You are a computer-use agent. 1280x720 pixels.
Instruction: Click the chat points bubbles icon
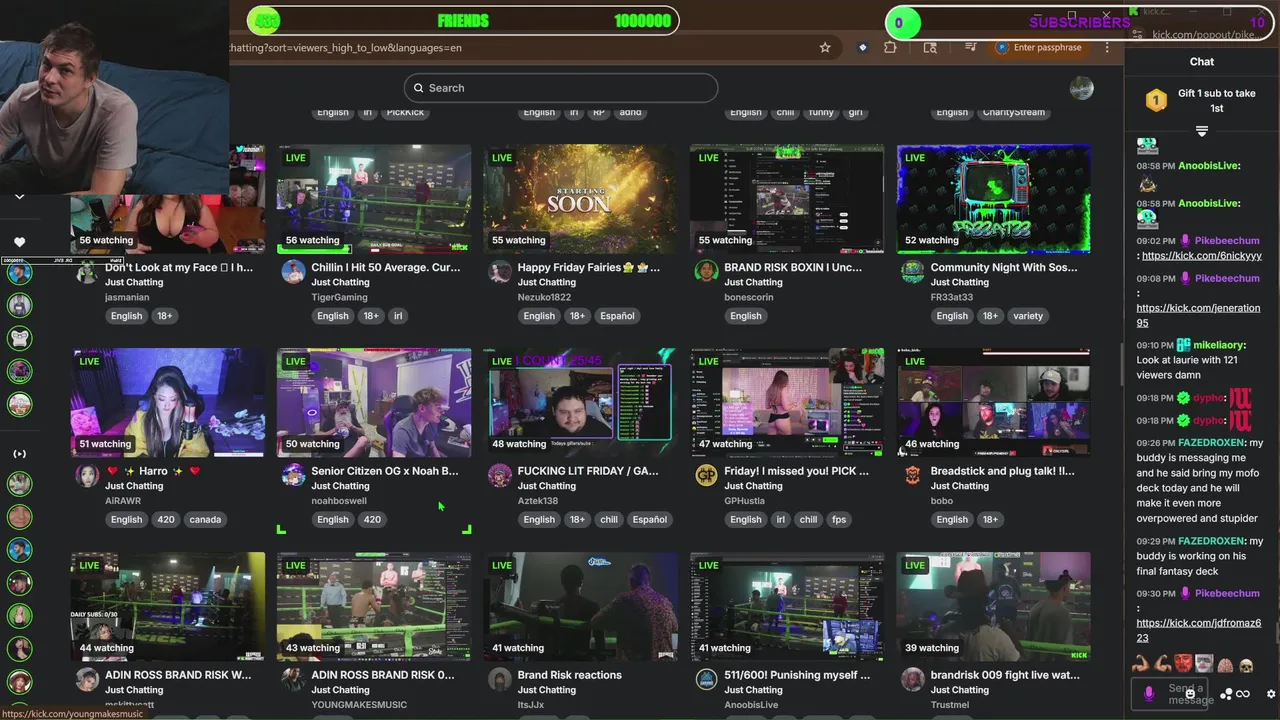click(x=1226, y=694)
